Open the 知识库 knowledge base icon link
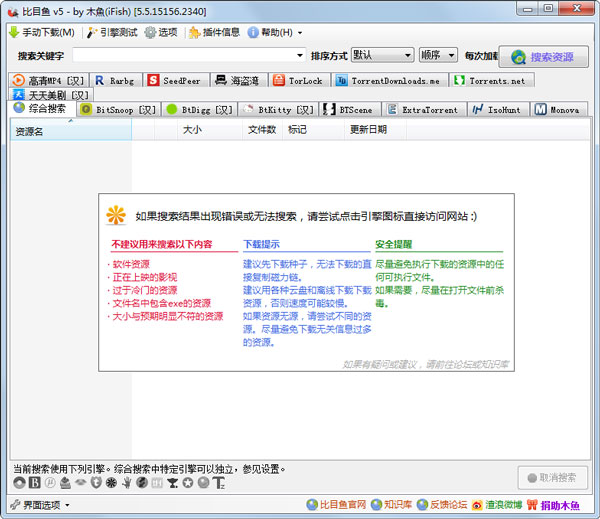This screenshot has width=600, height=519. 375,505
